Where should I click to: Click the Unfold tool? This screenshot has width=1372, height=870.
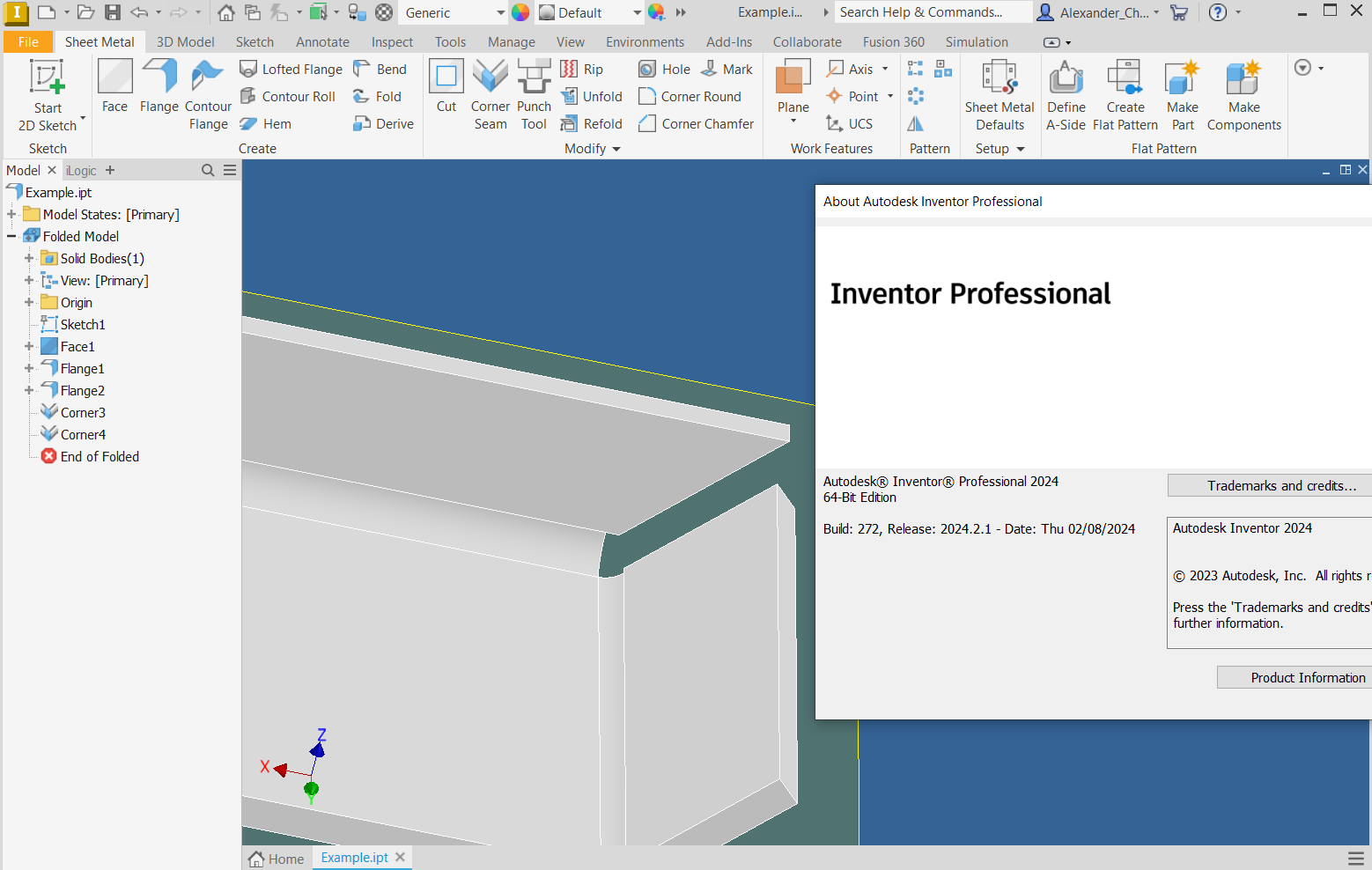pyautogui.click(x=592, y=96)
